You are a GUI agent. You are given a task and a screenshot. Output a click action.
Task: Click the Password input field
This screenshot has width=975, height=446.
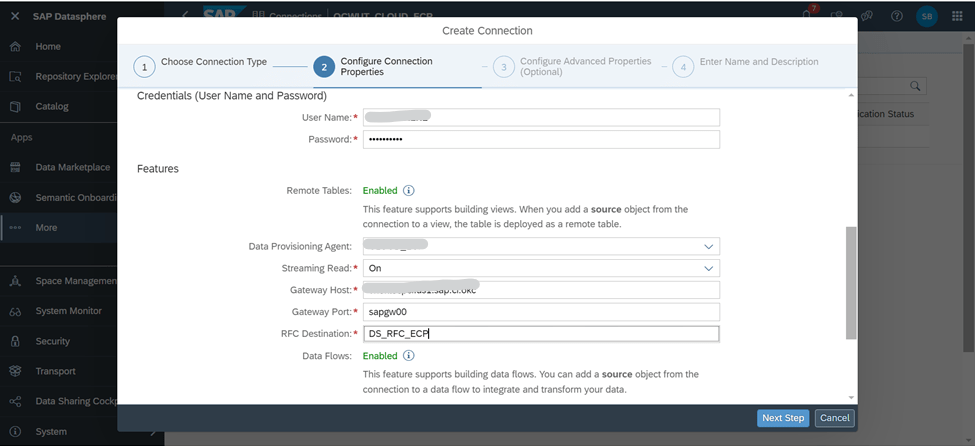point(541,139)
